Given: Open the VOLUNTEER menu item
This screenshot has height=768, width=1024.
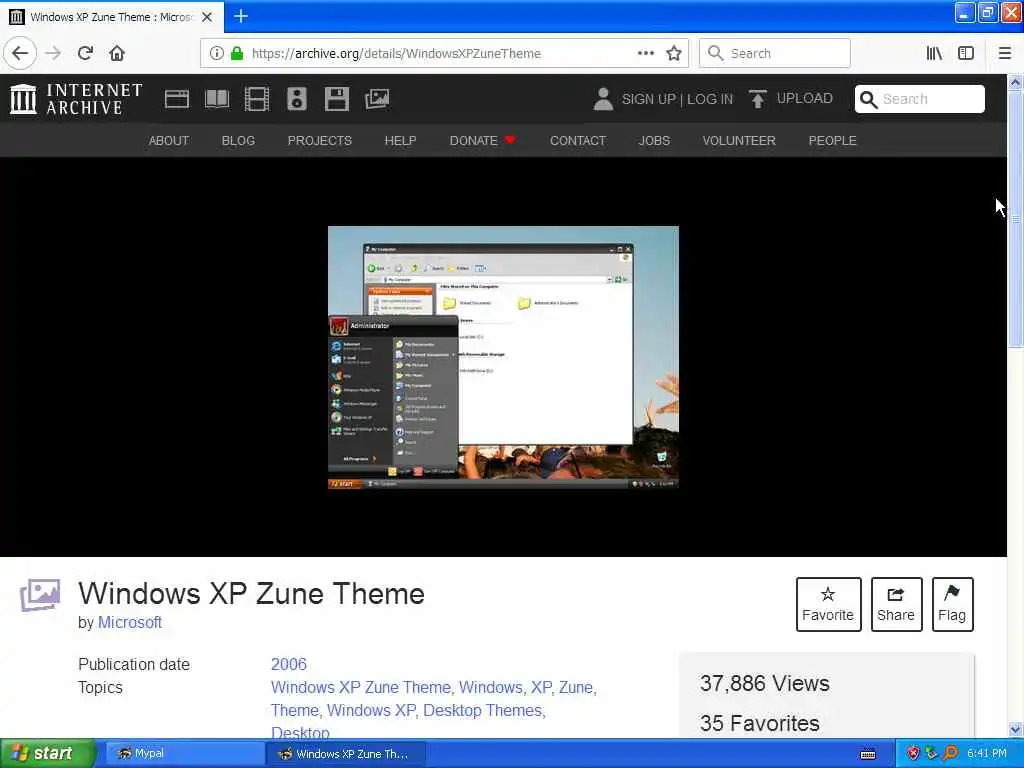Looking at the screenshot, I should click(x=739, y=140).
